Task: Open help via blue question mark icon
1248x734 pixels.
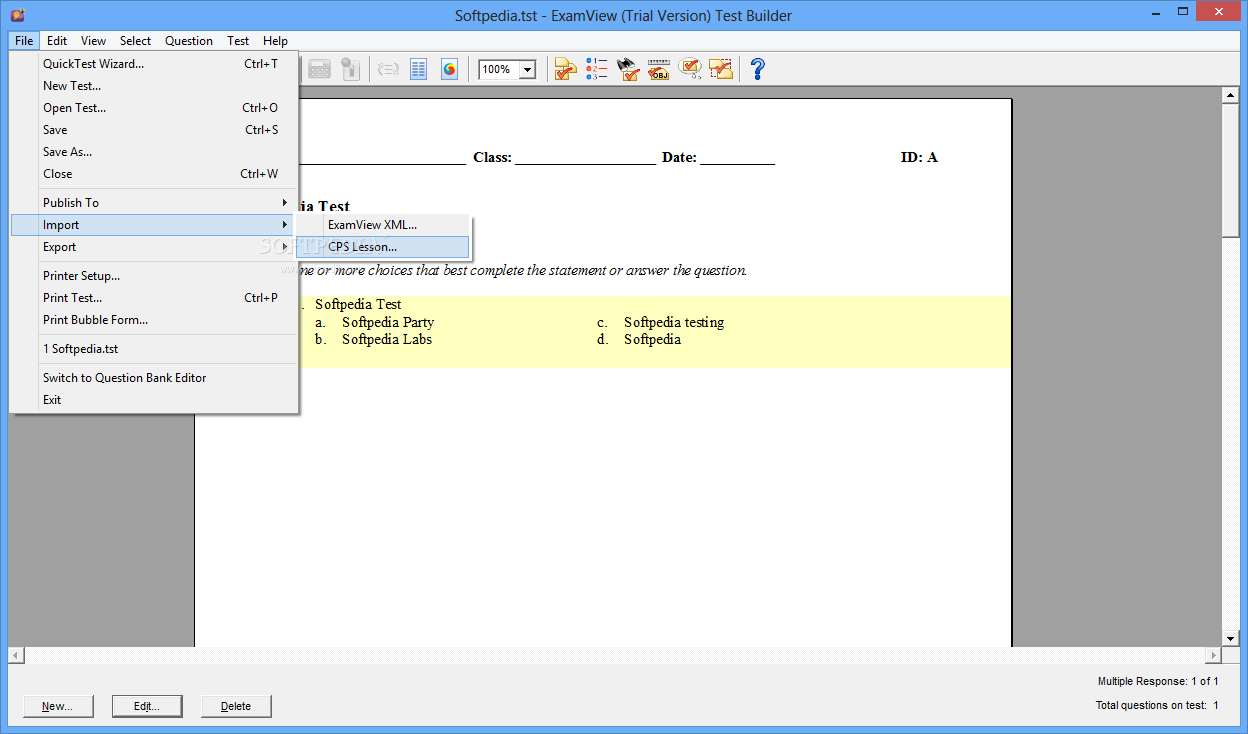Action: click(x=757, y=69)
